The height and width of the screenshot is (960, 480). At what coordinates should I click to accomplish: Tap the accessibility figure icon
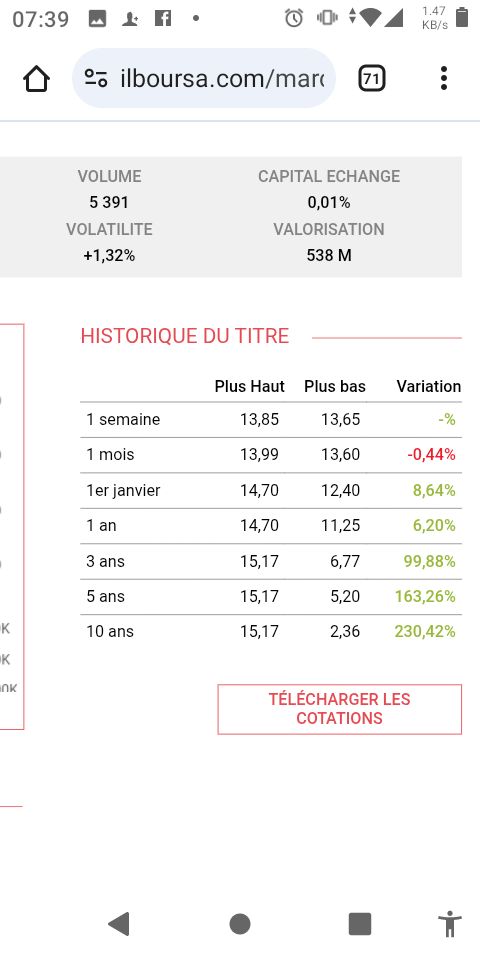(x=449, y=924)
